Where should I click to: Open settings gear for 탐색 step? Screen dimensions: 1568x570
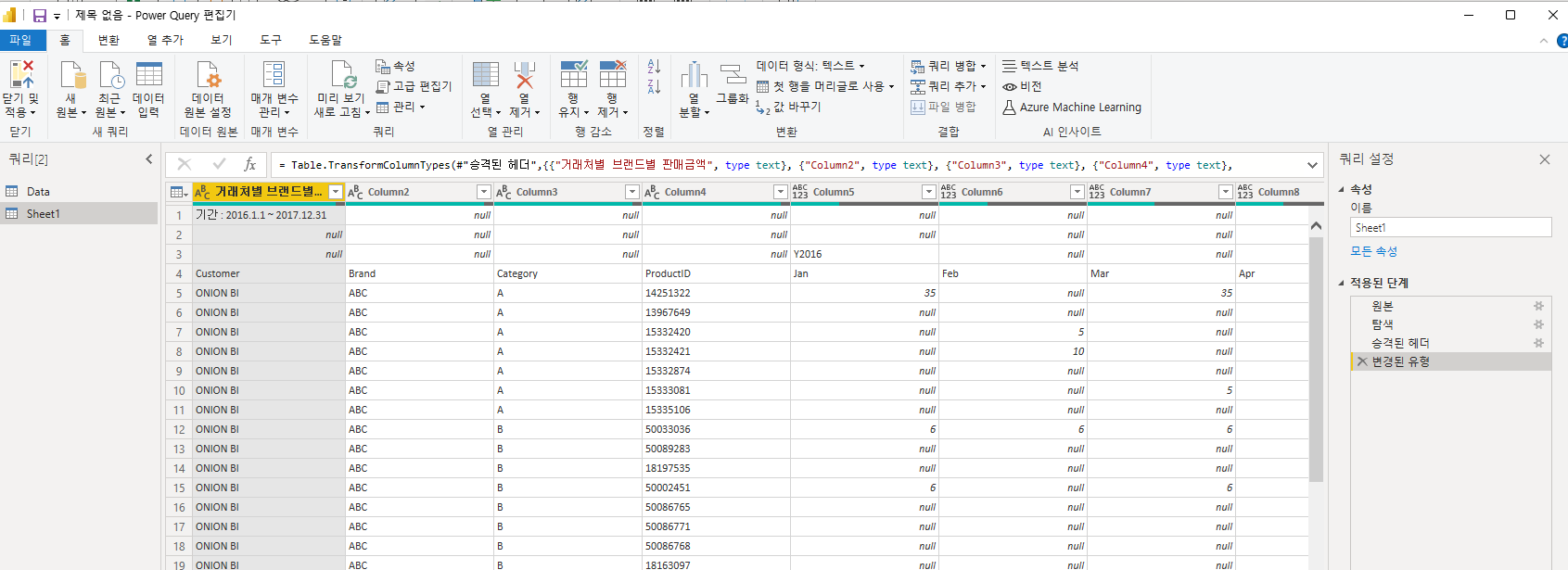1538,324
